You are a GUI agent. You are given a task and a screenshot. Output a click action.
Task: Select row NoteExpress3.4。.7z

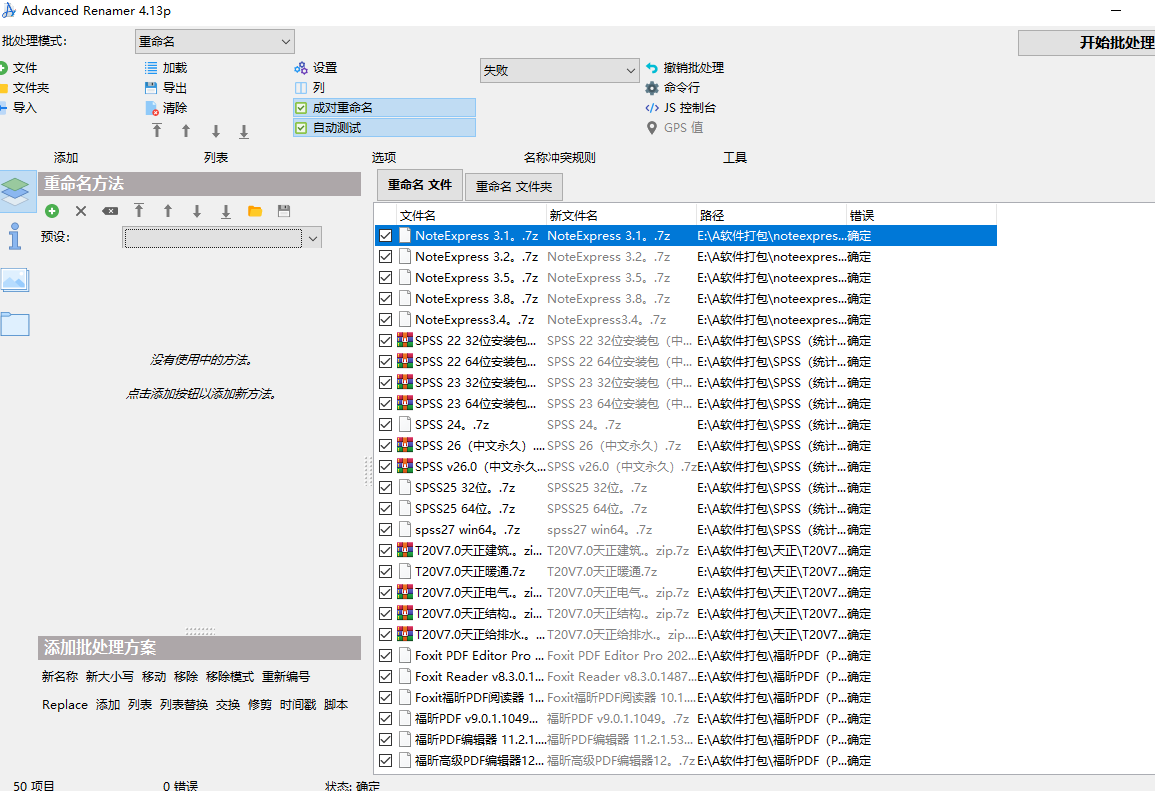tap(686, 320)
